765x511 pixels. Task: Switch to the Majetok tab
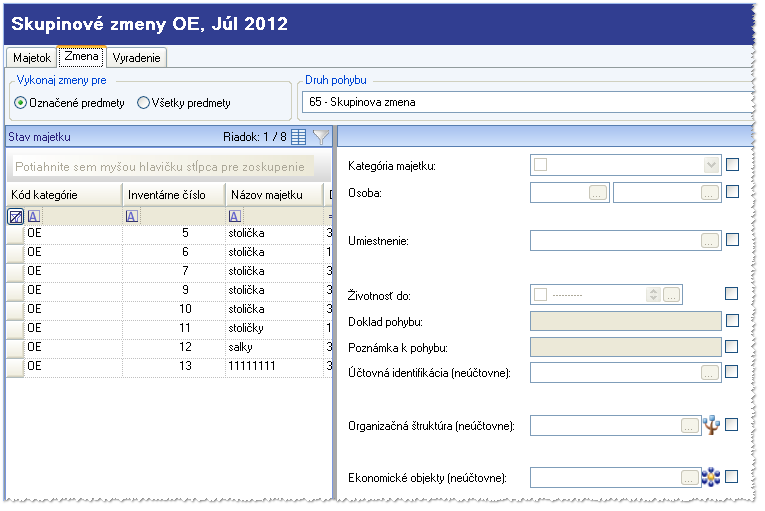[31, 58]
